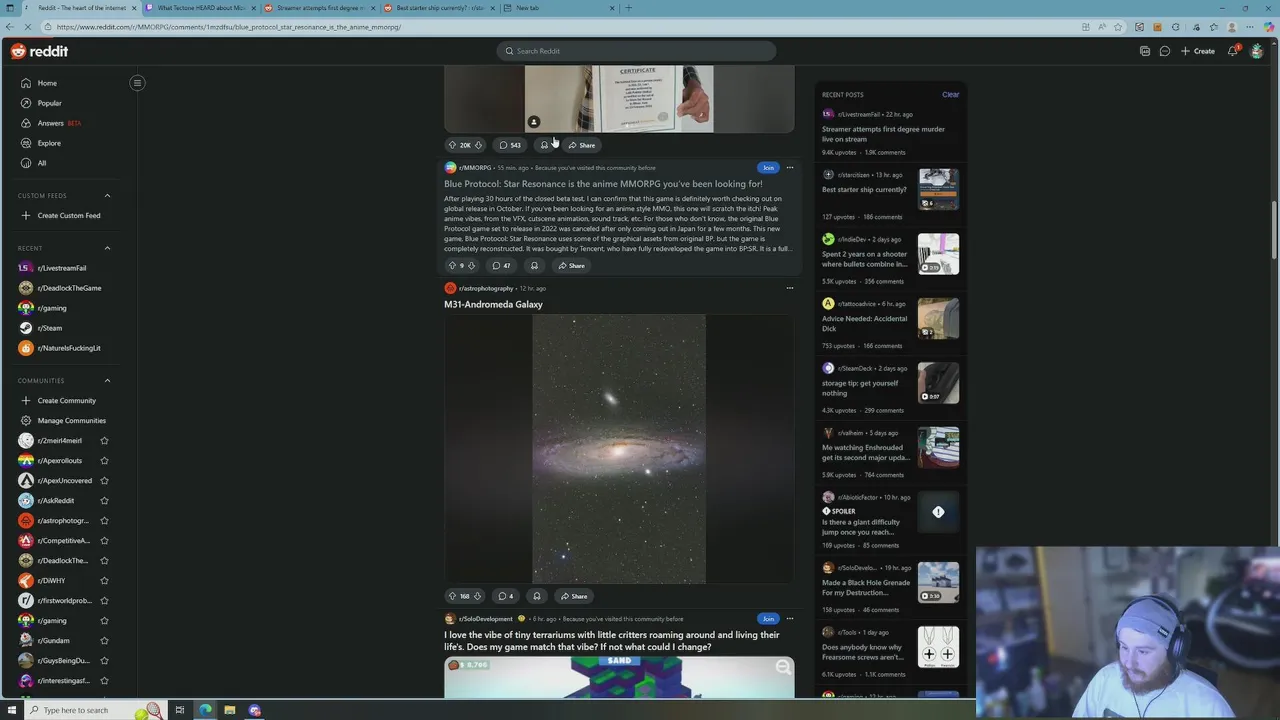
Task: Switch to 'Best starter ship currently' tab
Action: (438, 8)
